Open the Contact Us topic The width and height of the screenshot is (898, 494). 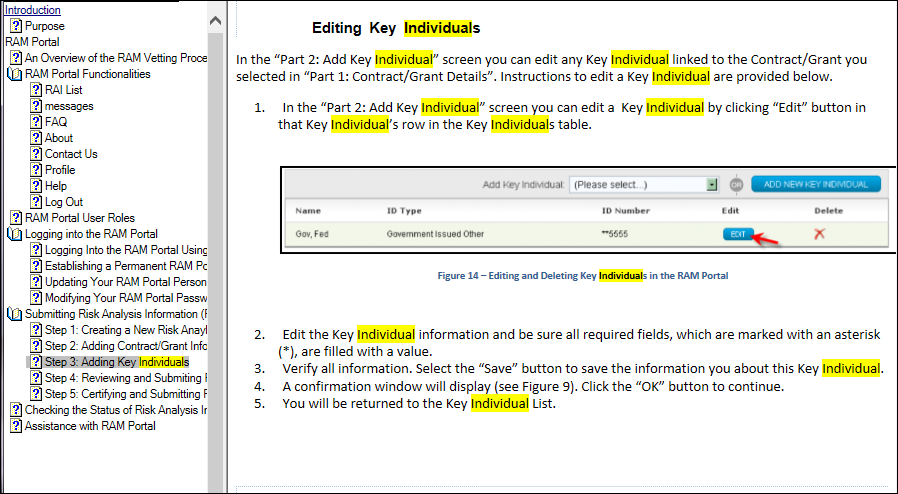(71, 154)
